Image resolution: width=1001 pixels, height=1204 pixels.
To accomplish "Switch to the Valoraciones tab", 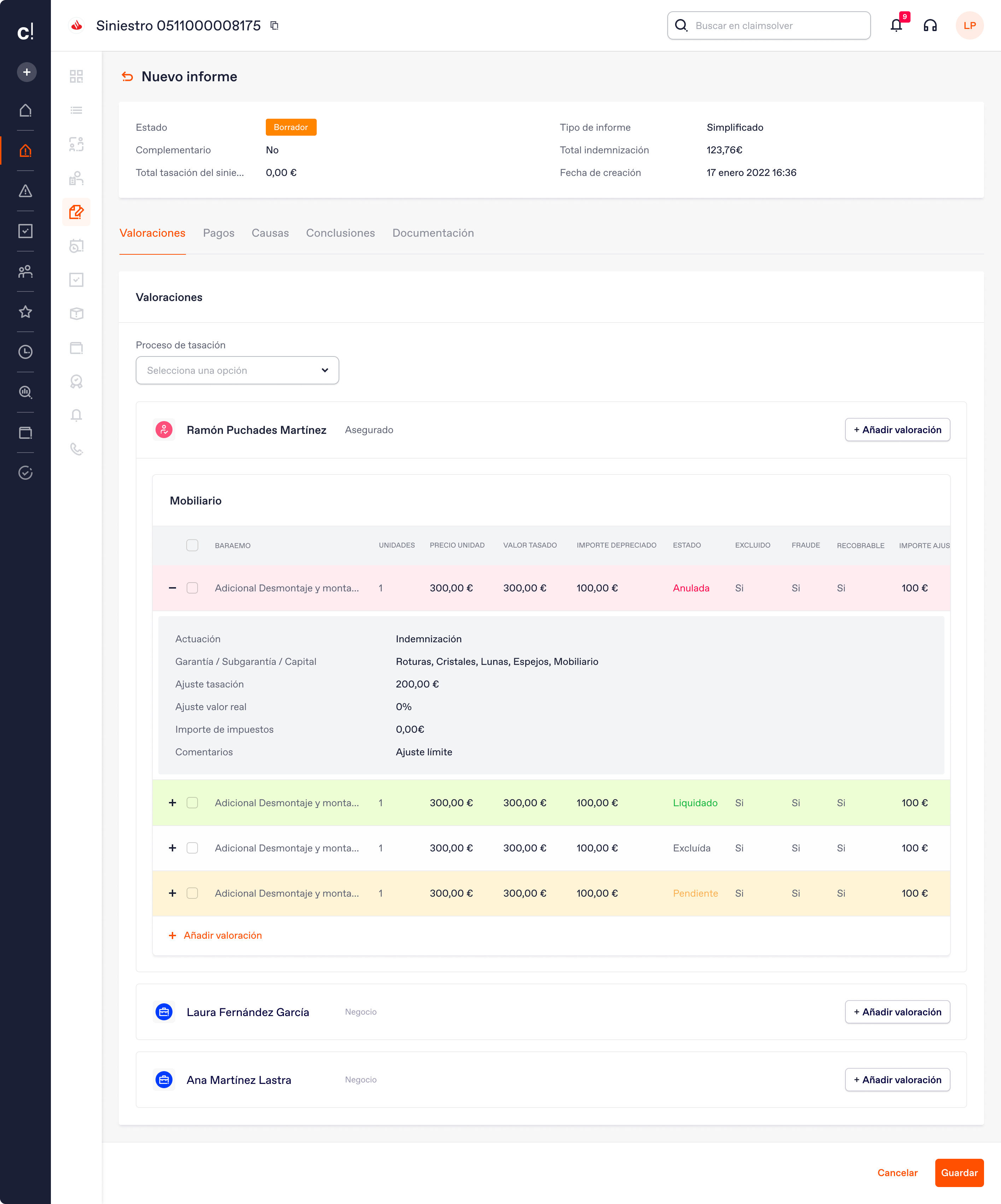I will click(x=153, y=234).
